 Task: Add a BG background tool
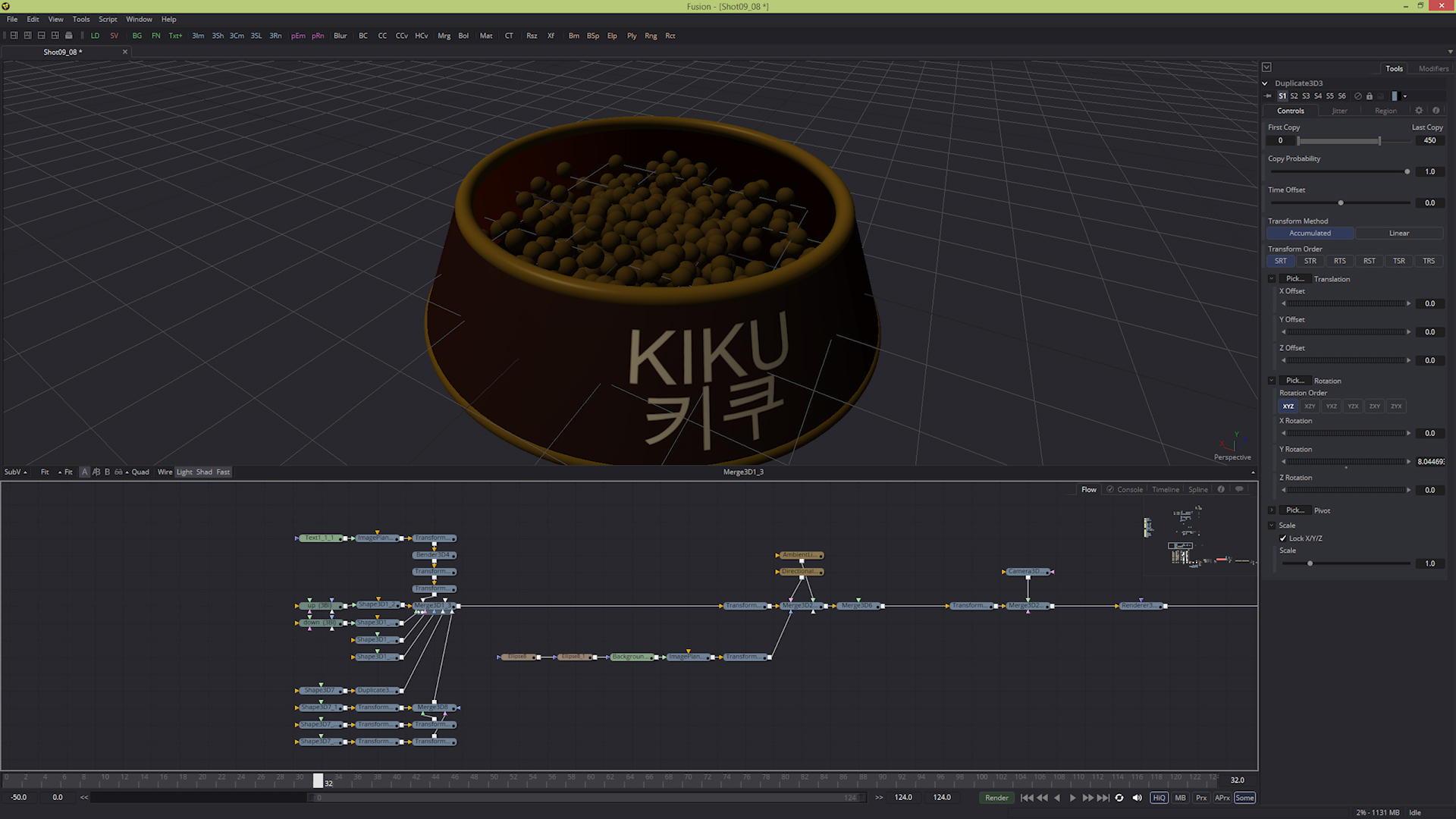[137, 36]
